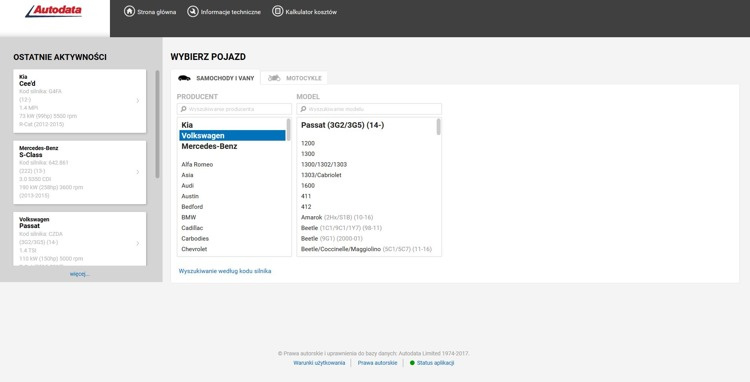Click the więcej... link under recent activities
750x382 pixels.
[79, 274]
